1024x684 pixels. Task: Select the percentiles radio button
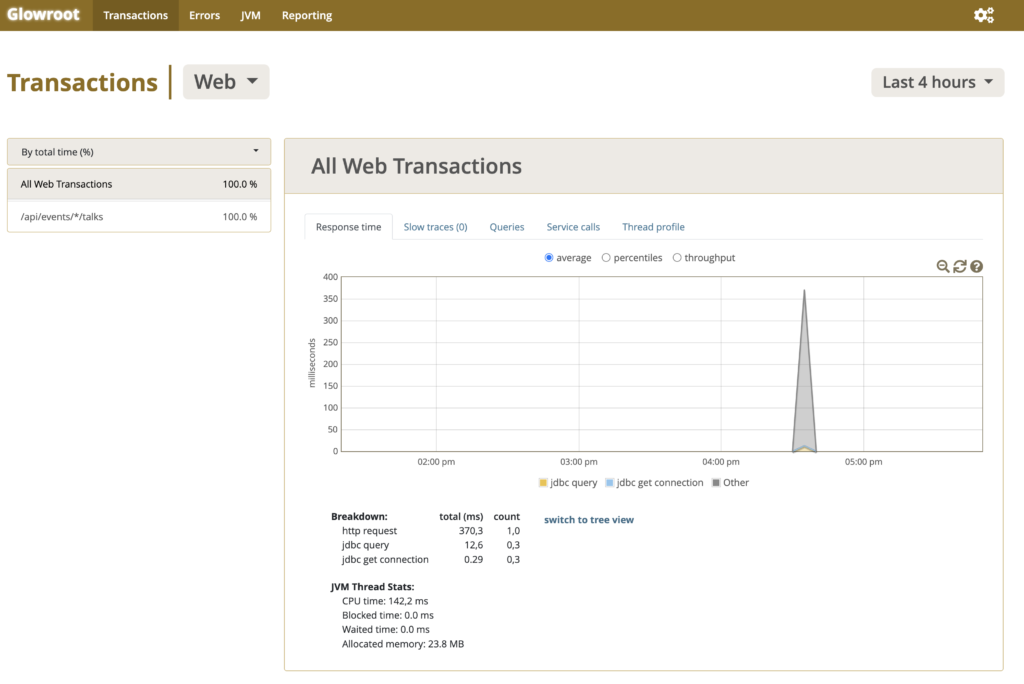point(606,258)
